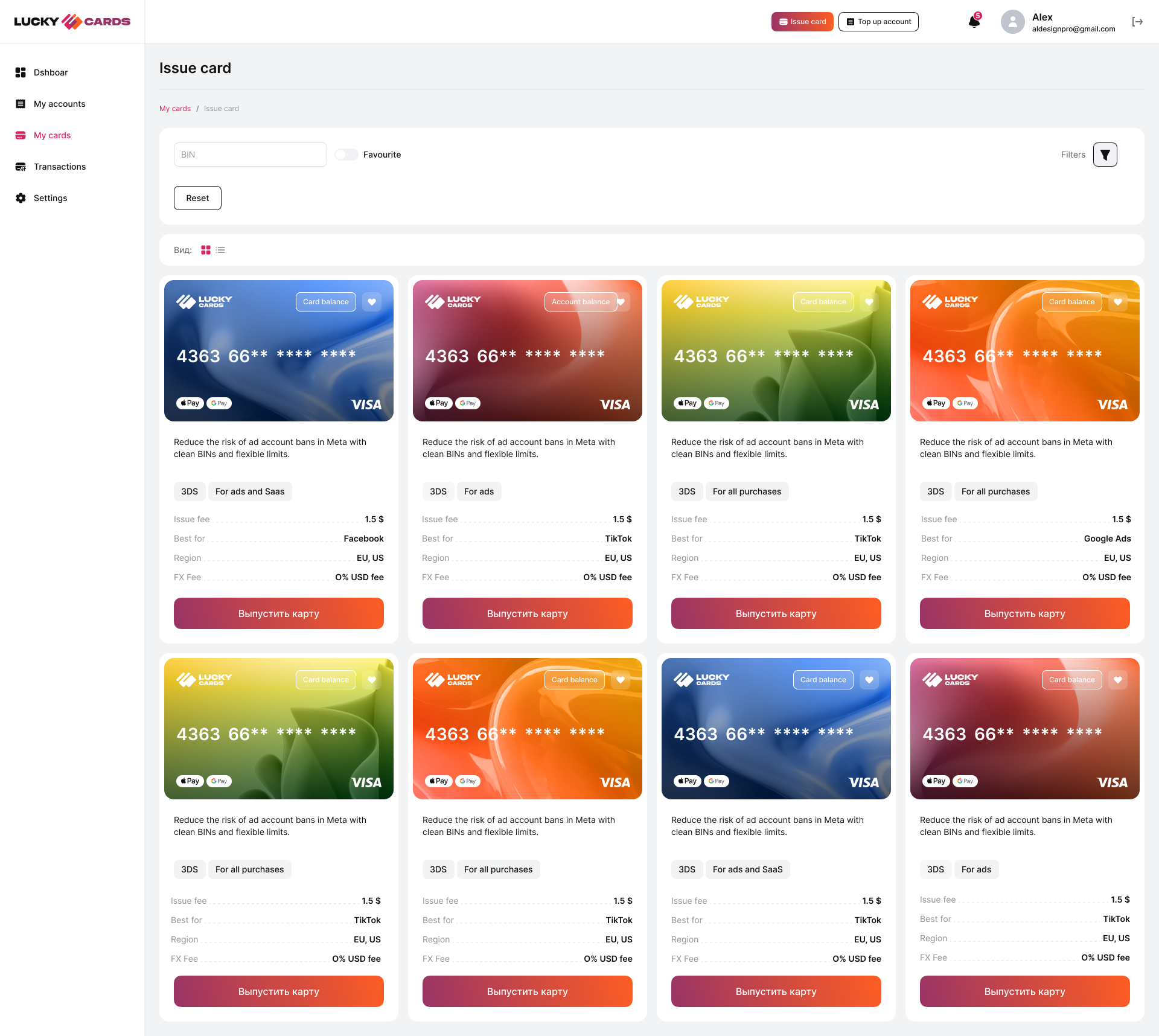Viewport: 1159px width, 1036px height.
Task: Open Settings from the sidebar
Action: [51, 198]
